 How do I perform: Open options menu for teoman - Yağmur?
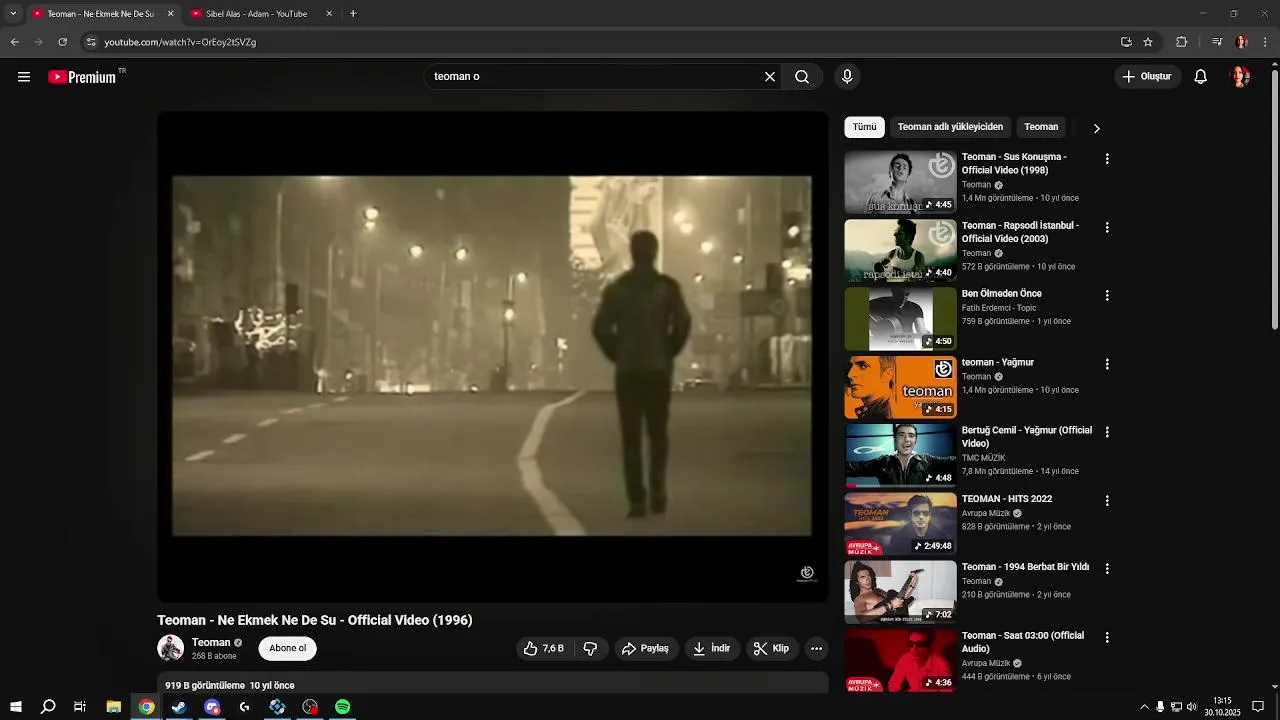[x=1107, y=364]
